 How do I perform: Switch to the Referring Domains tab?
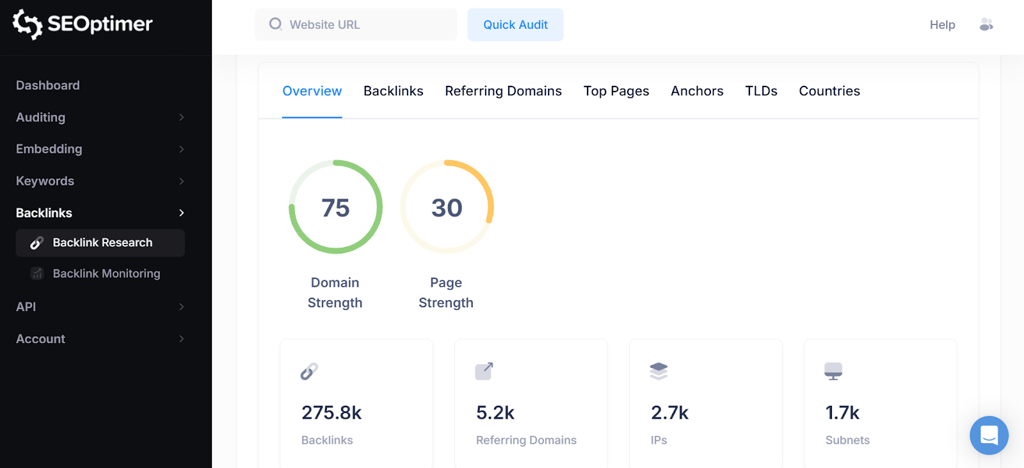503,91
